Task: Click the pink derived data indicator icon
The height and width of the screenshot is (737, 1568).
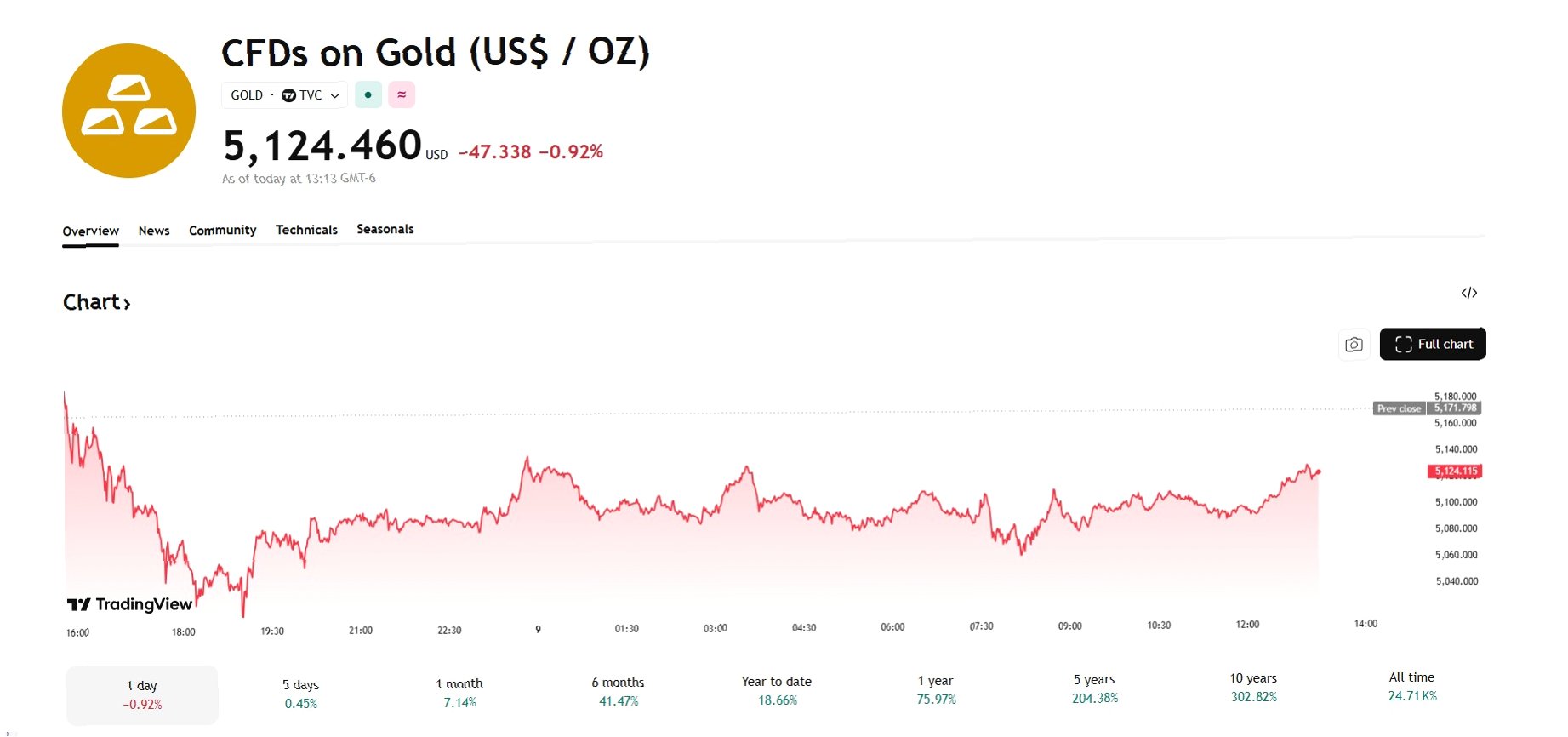Action: point(402,94)
